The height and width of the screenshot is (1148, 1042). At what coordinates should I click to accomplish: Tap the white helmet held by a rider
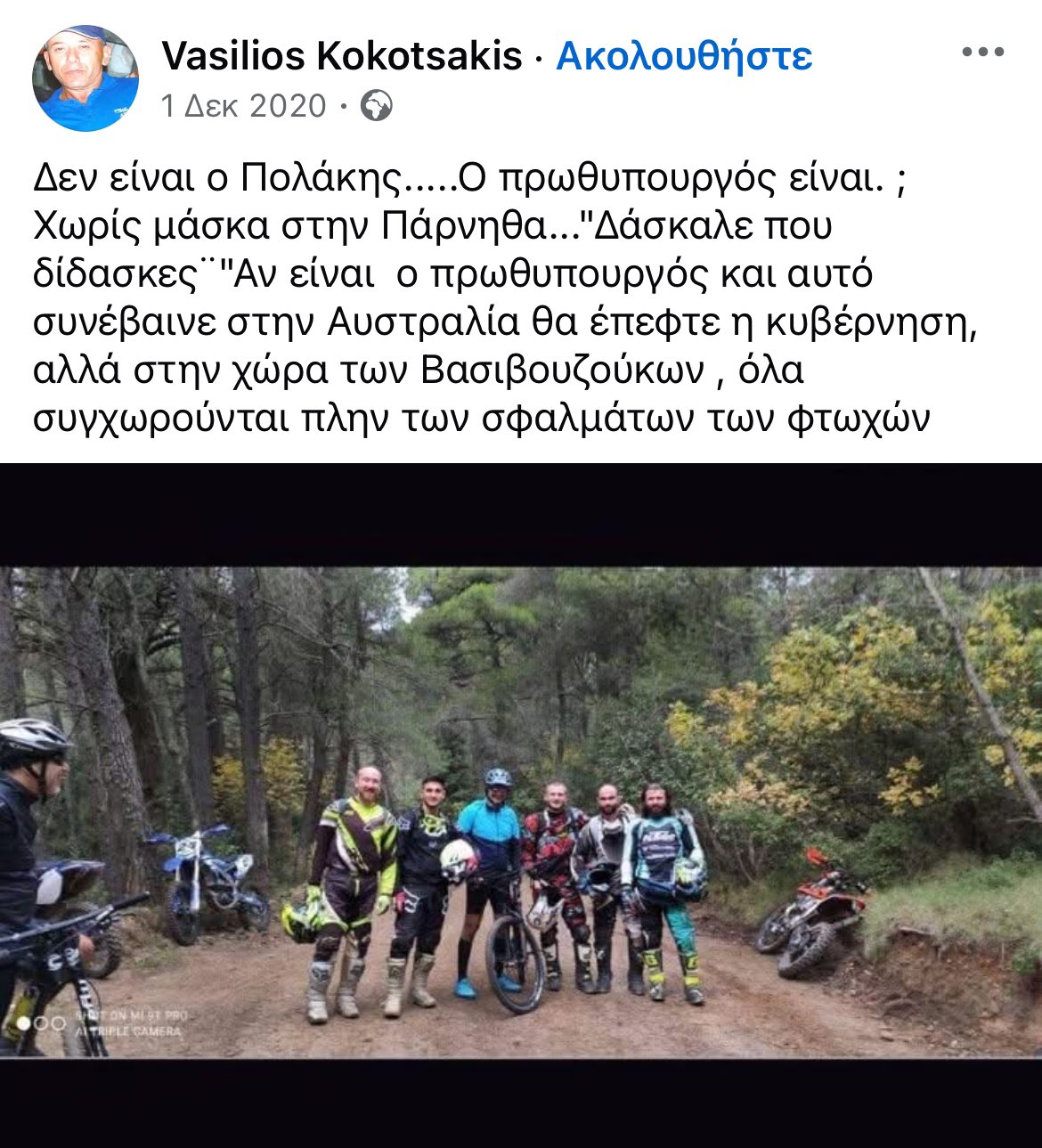click(x=458, y=860)
